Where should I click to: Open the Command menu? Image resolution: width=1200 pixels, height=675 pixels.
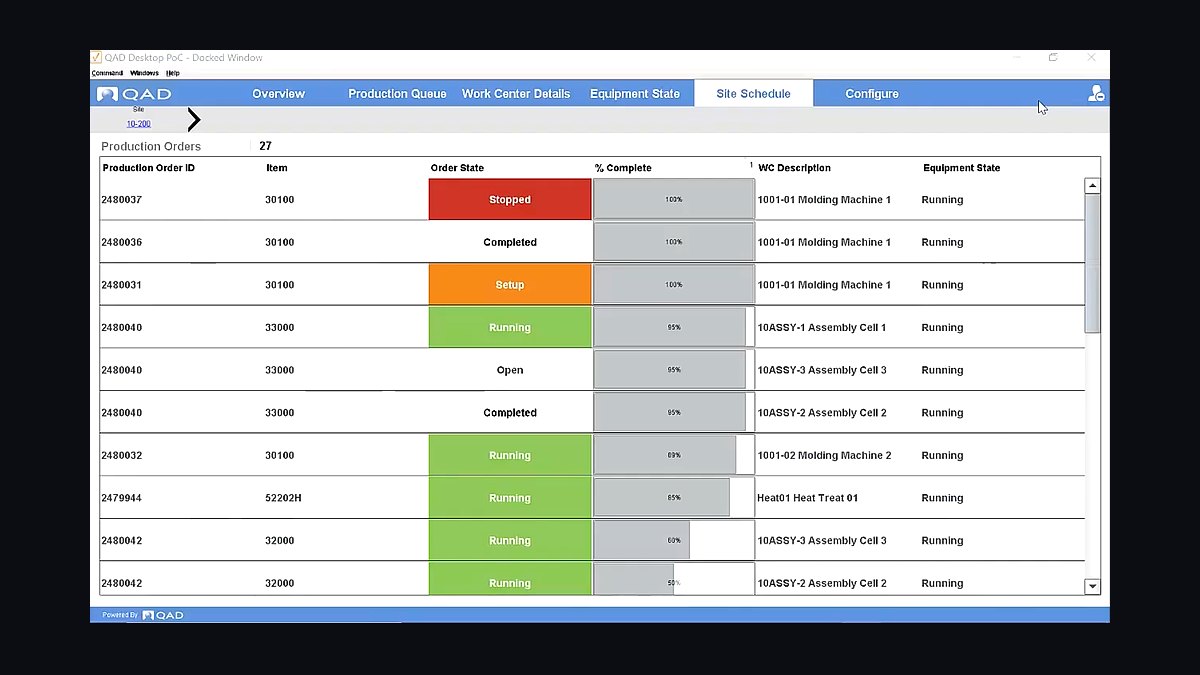107,73
